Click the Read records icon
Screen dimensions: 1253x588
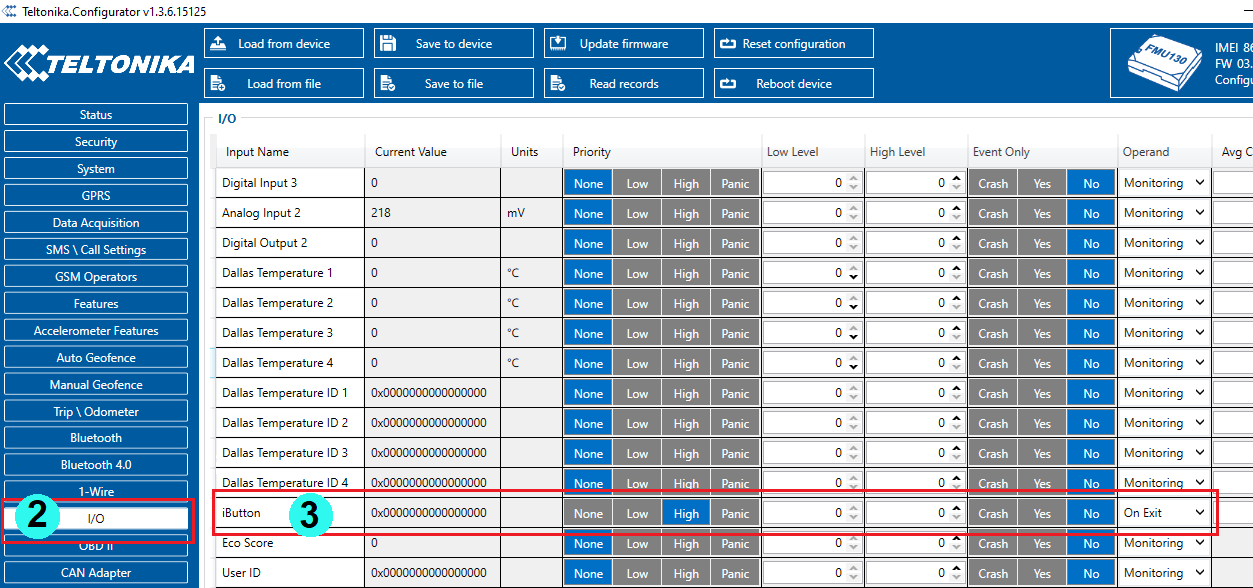(x=558, y=84)
